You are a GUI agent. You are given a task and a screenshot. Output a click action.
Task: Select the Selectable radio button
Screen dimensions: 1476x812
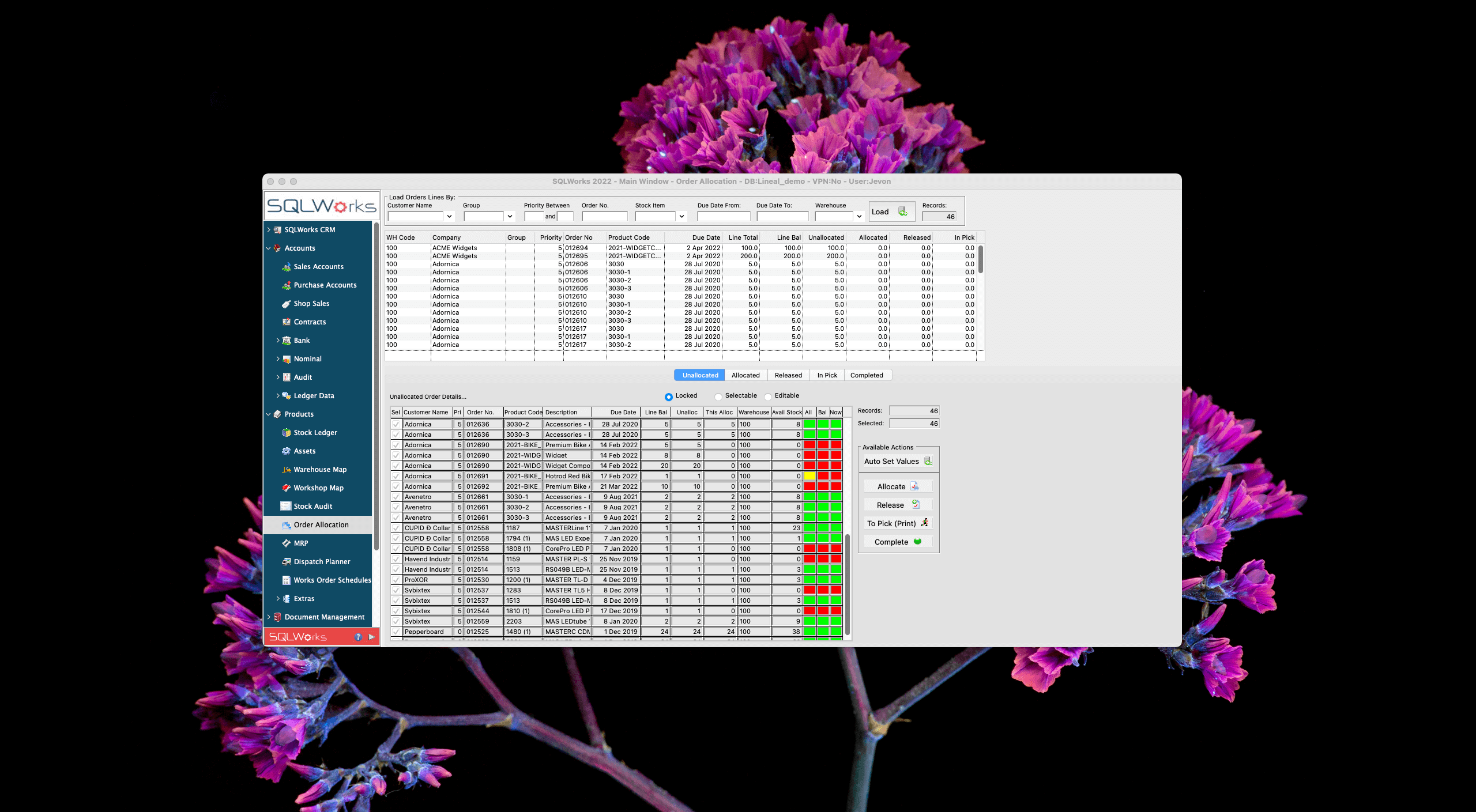click(718, 396)
